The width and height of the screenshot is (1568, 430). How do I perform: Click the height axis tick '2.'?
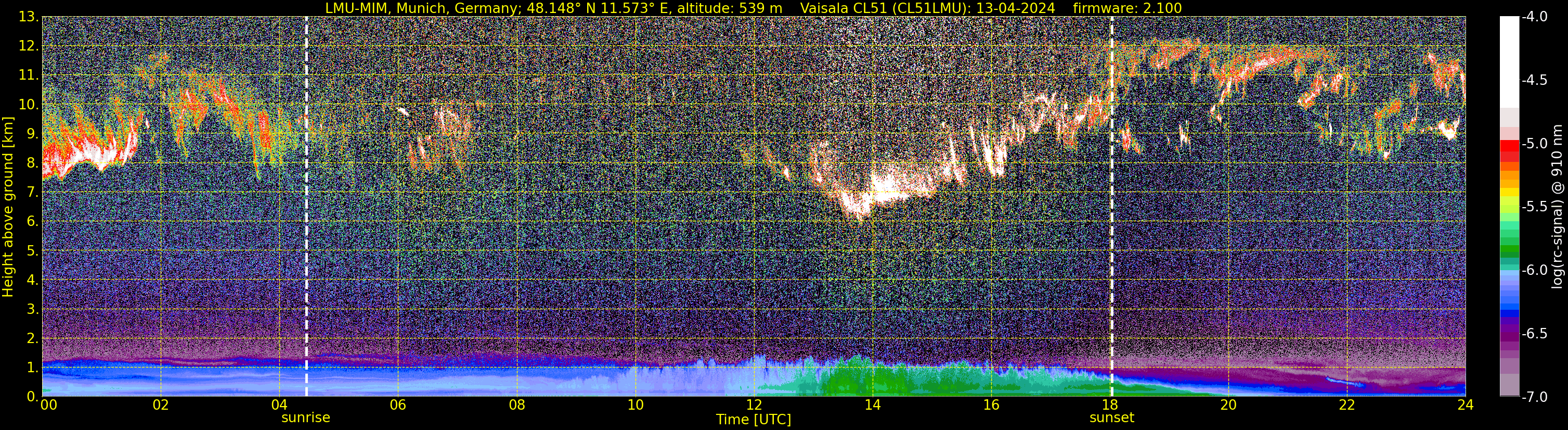(x=32, y=339)
